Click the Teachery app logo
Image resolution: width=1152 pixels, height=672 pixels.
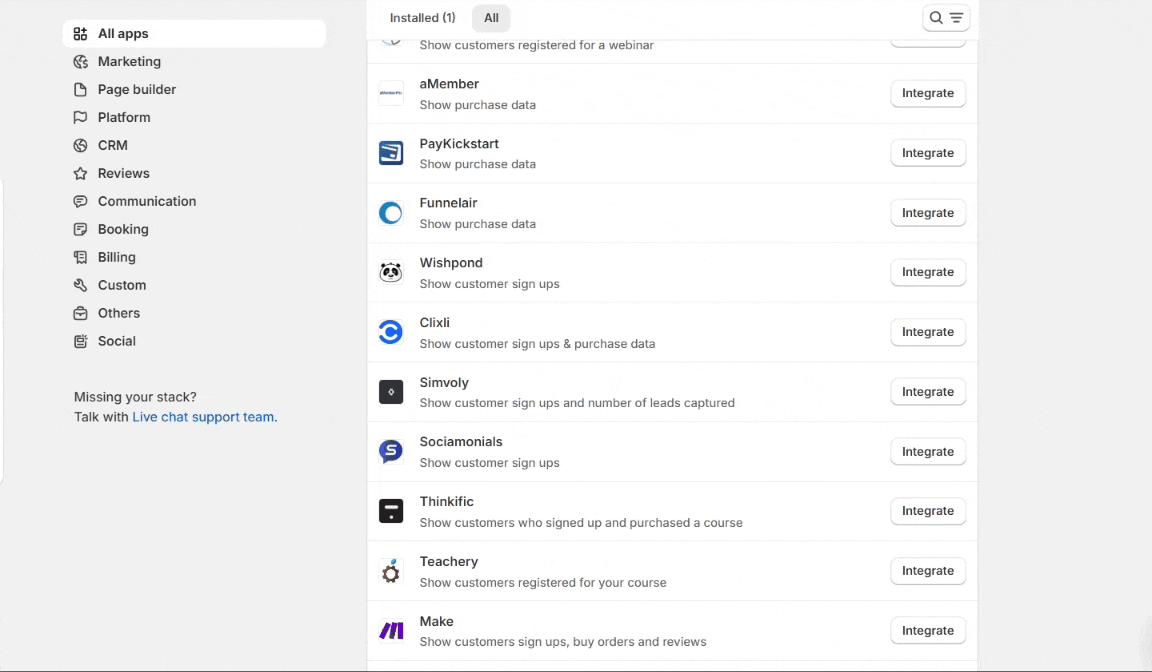coord(391,571)
